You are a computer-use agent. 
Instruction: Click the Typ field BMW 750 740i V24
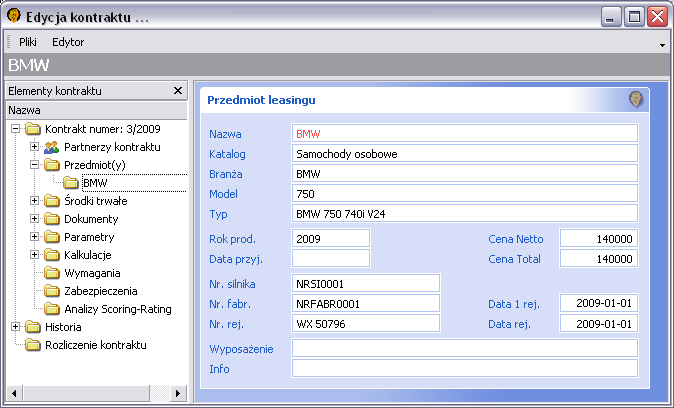pyautogui.click(x=465, y=214)
